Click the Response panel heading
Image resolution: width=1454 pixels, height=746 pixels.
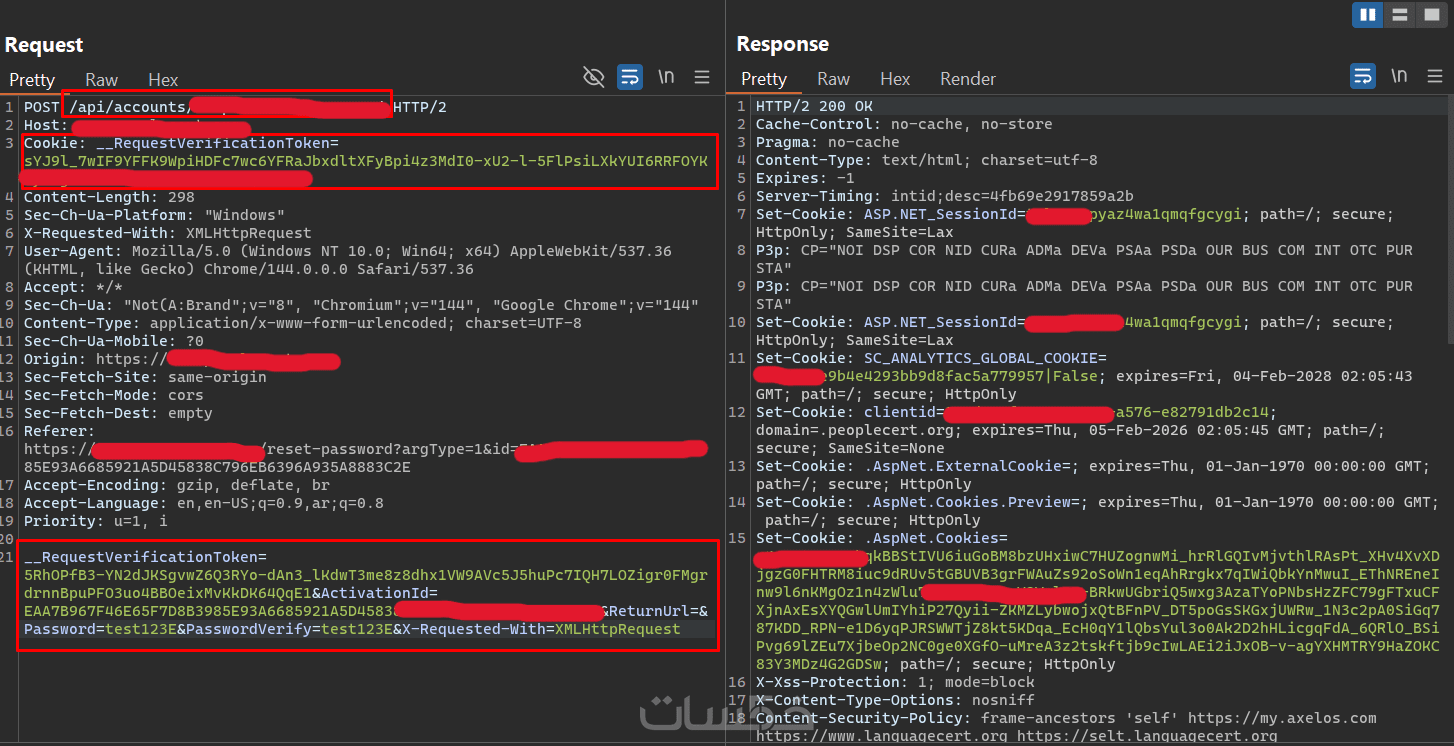(783, 44)
